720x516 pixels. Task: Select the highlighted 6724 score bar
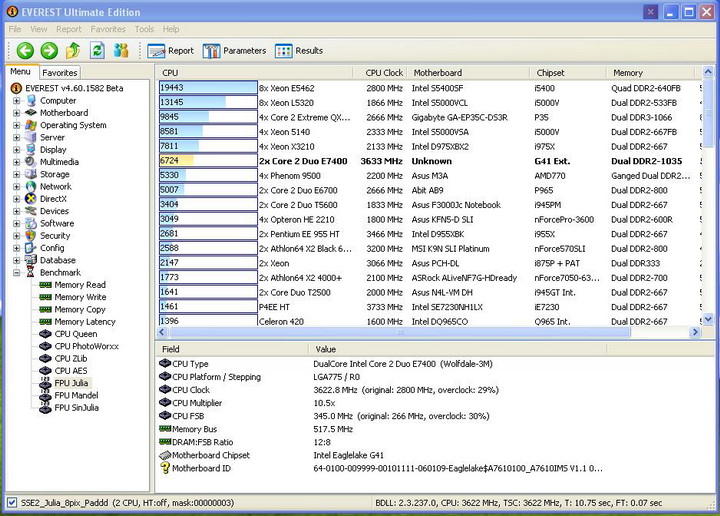coord(208,161)
